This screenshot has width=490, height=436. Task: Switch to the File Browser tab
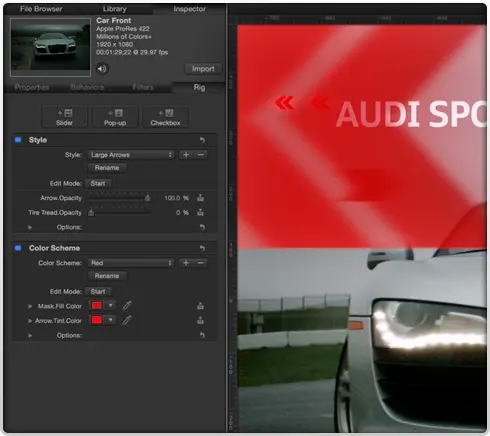coord(41,9)
